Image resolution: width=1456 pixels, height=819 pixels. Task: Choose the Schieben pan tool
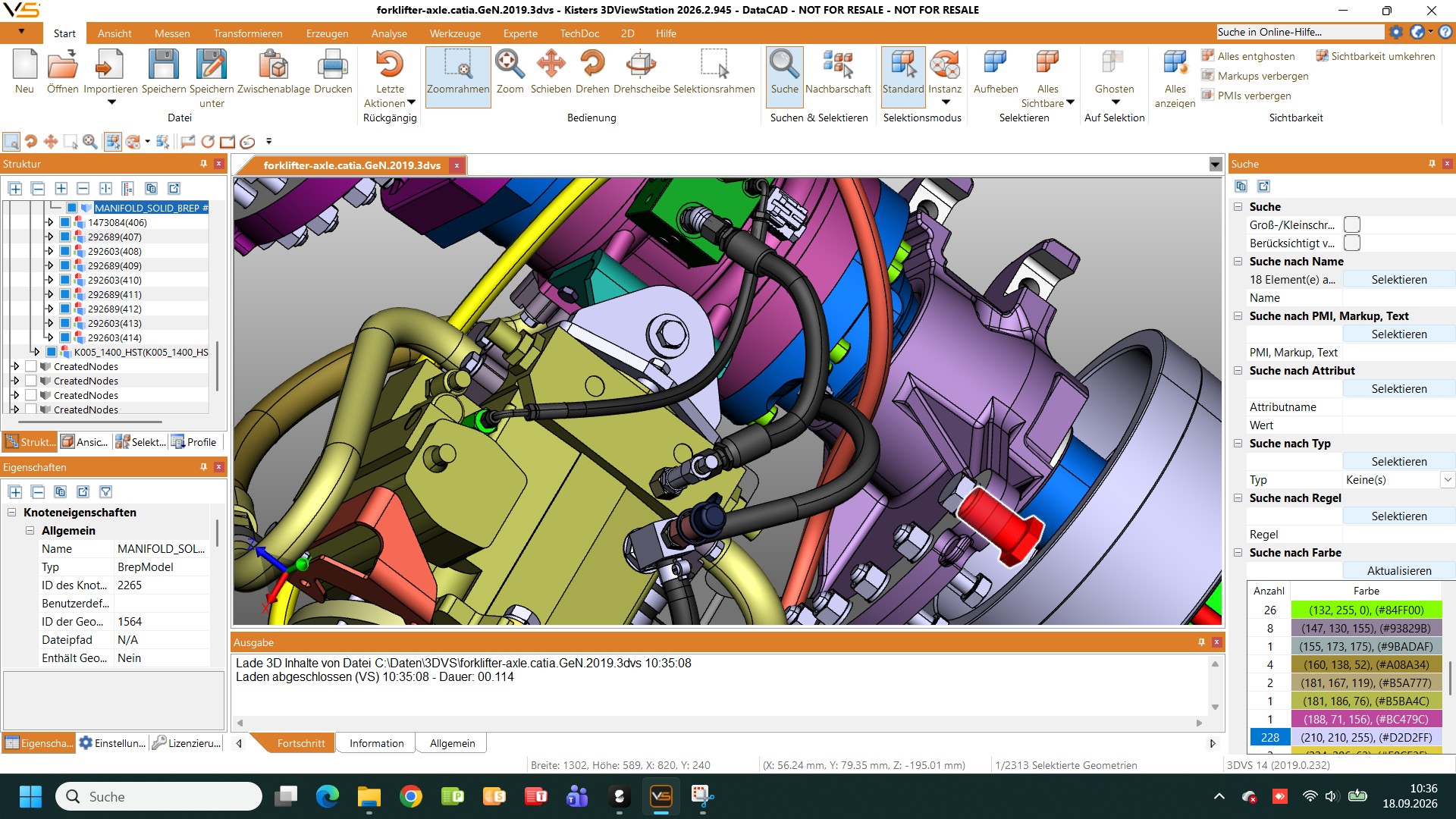[x=551, y=74]
